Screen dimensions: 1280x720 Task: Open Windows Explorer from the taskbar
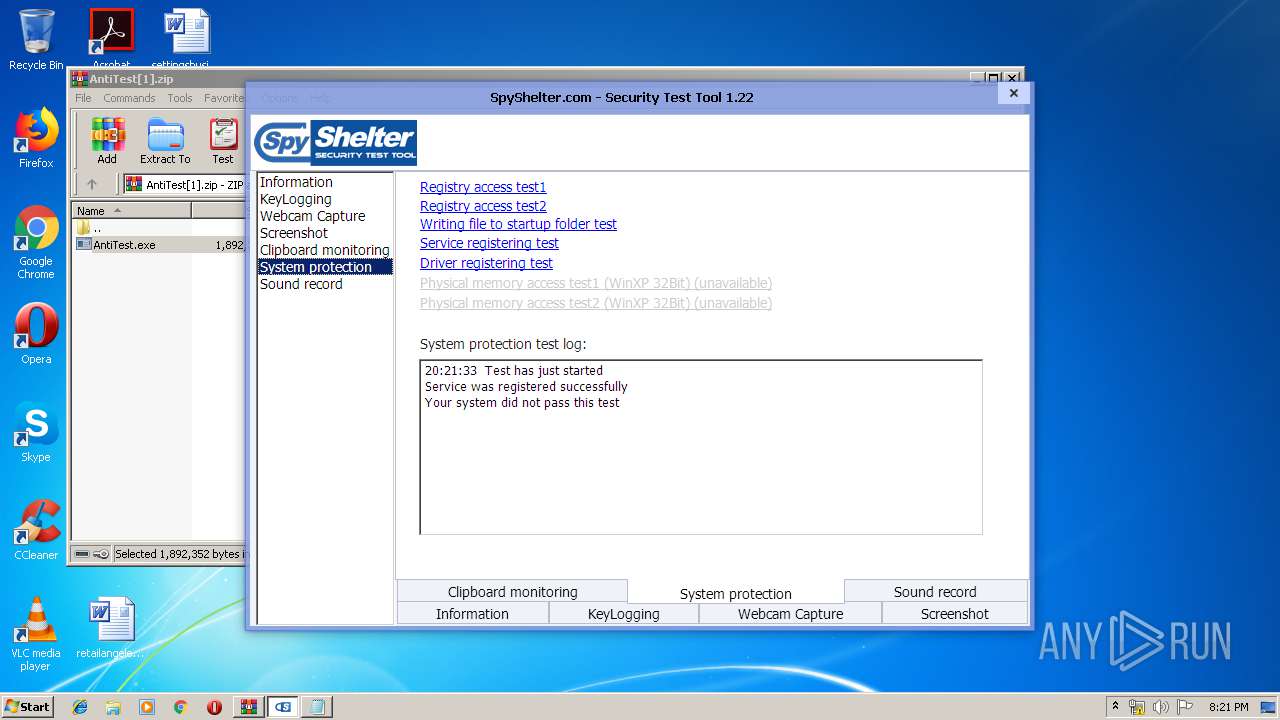coord(113,707)
